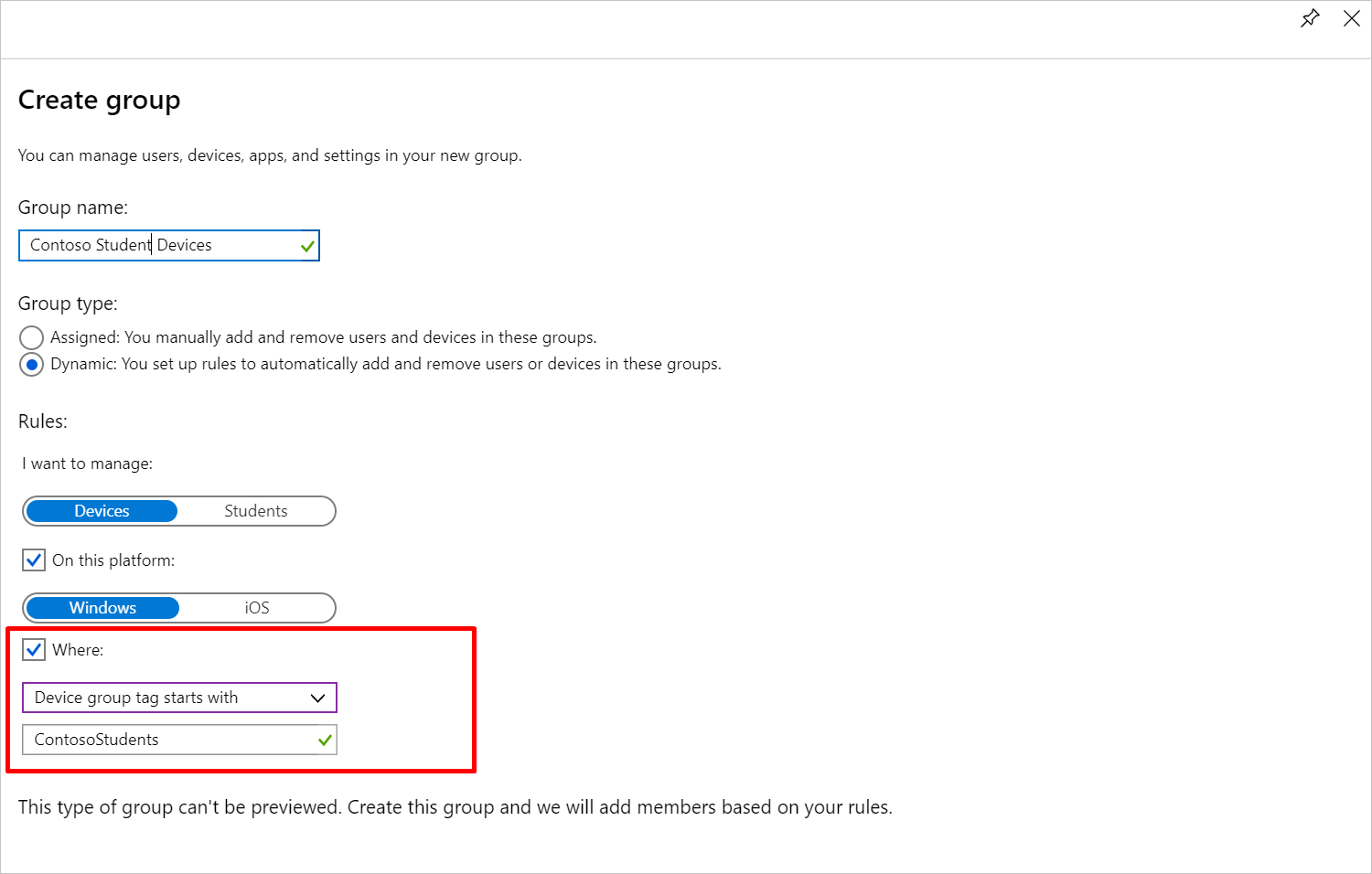The width and height of the screenshot is (1372, 874).
Task: Click the Rules: section label
Action: coord(43,421)
